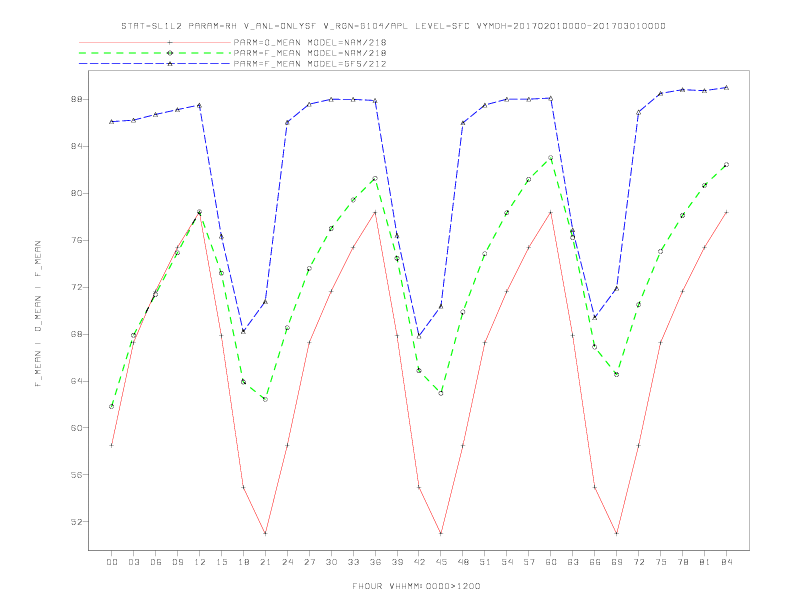Click y-axis tick label 72
The image size is (792, 612).
76,287
